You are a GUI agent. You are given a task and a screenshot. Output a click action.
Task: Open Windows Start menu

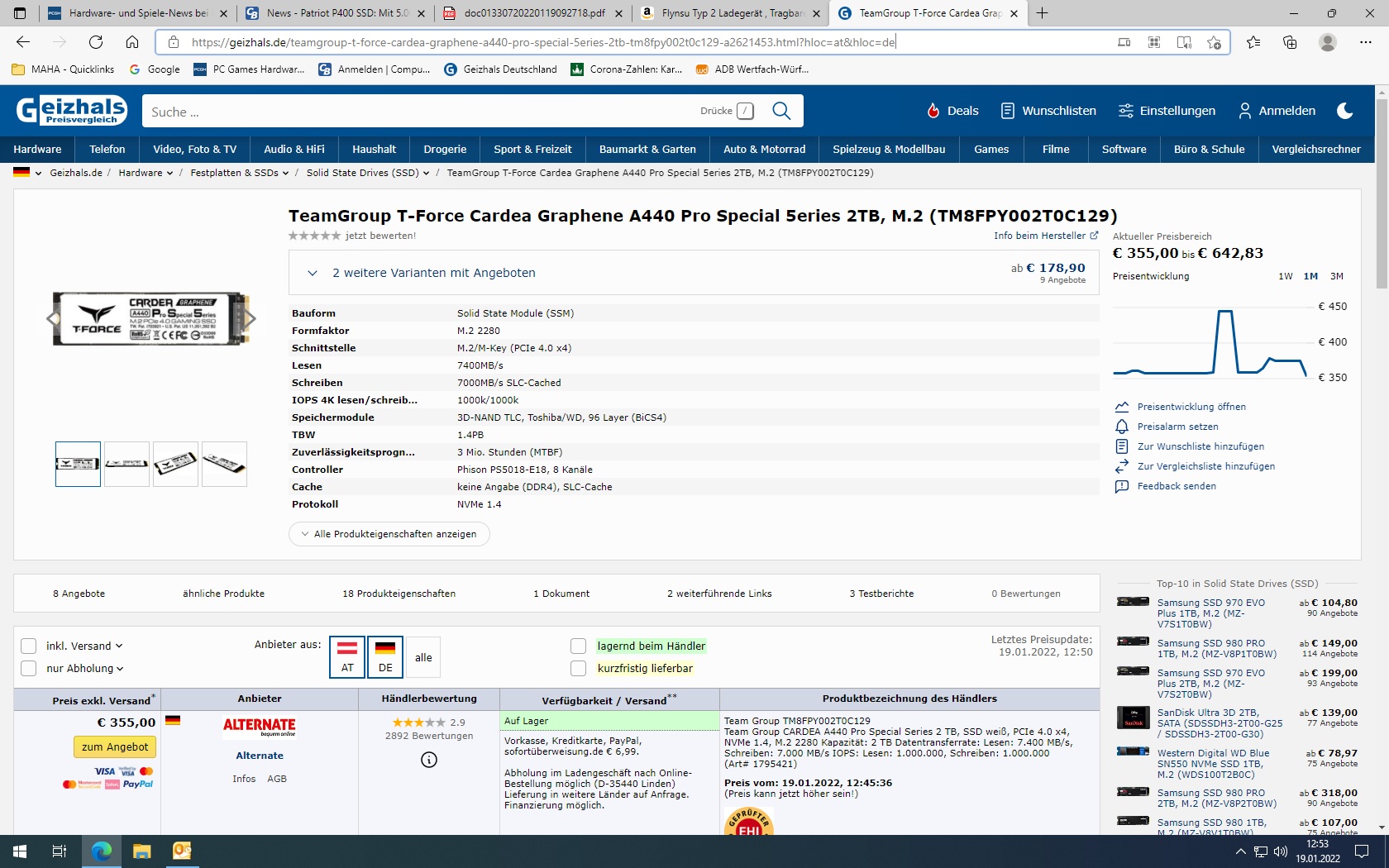coord(20,851)
